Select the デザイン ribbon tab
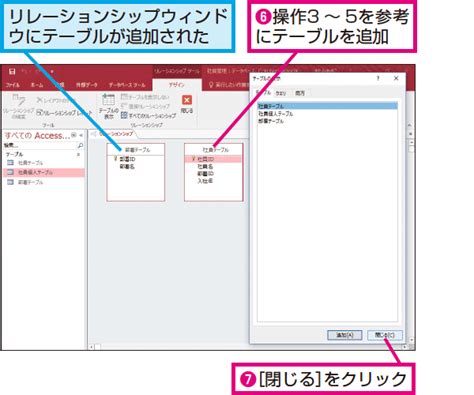474x395 pixels. click(177, 85)
